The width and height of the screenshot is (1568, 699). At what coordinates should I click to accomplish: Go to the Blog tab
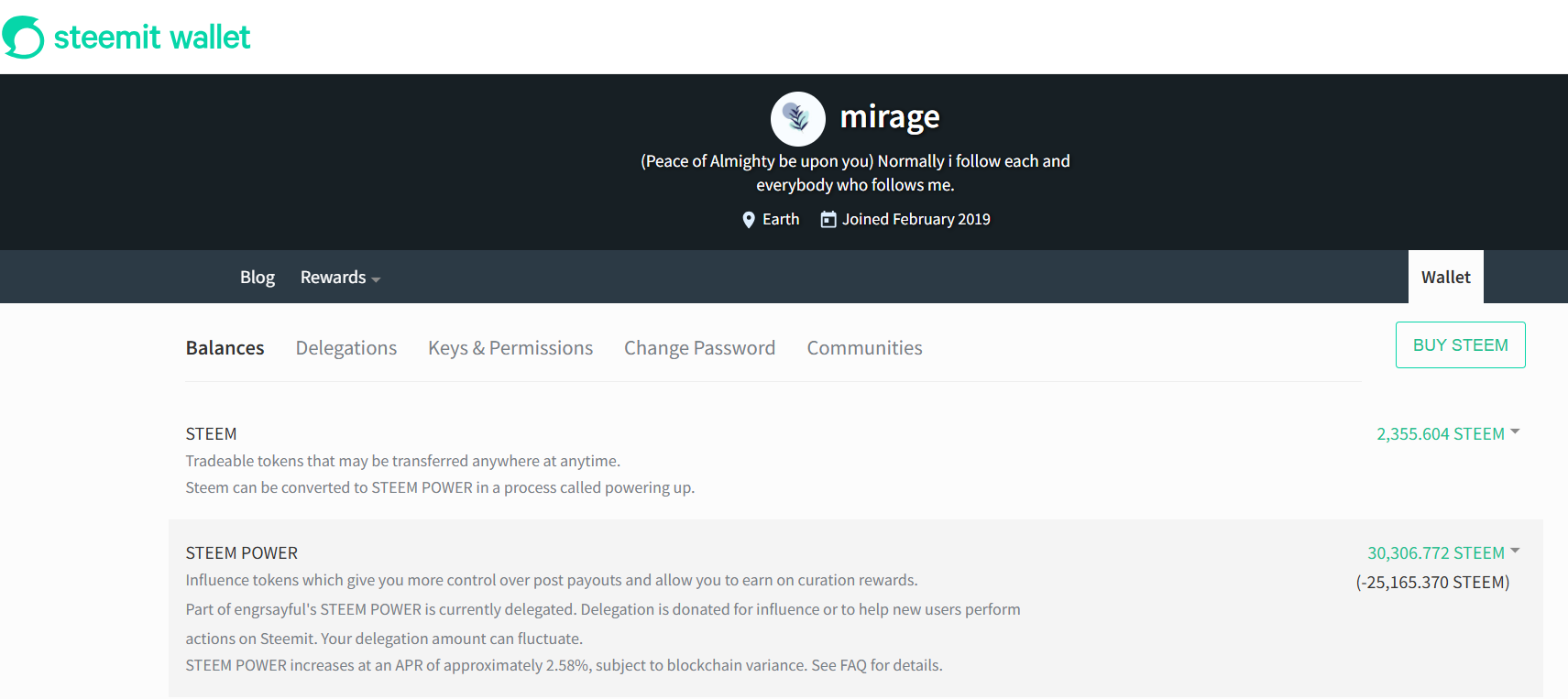[x=258, y=278]
